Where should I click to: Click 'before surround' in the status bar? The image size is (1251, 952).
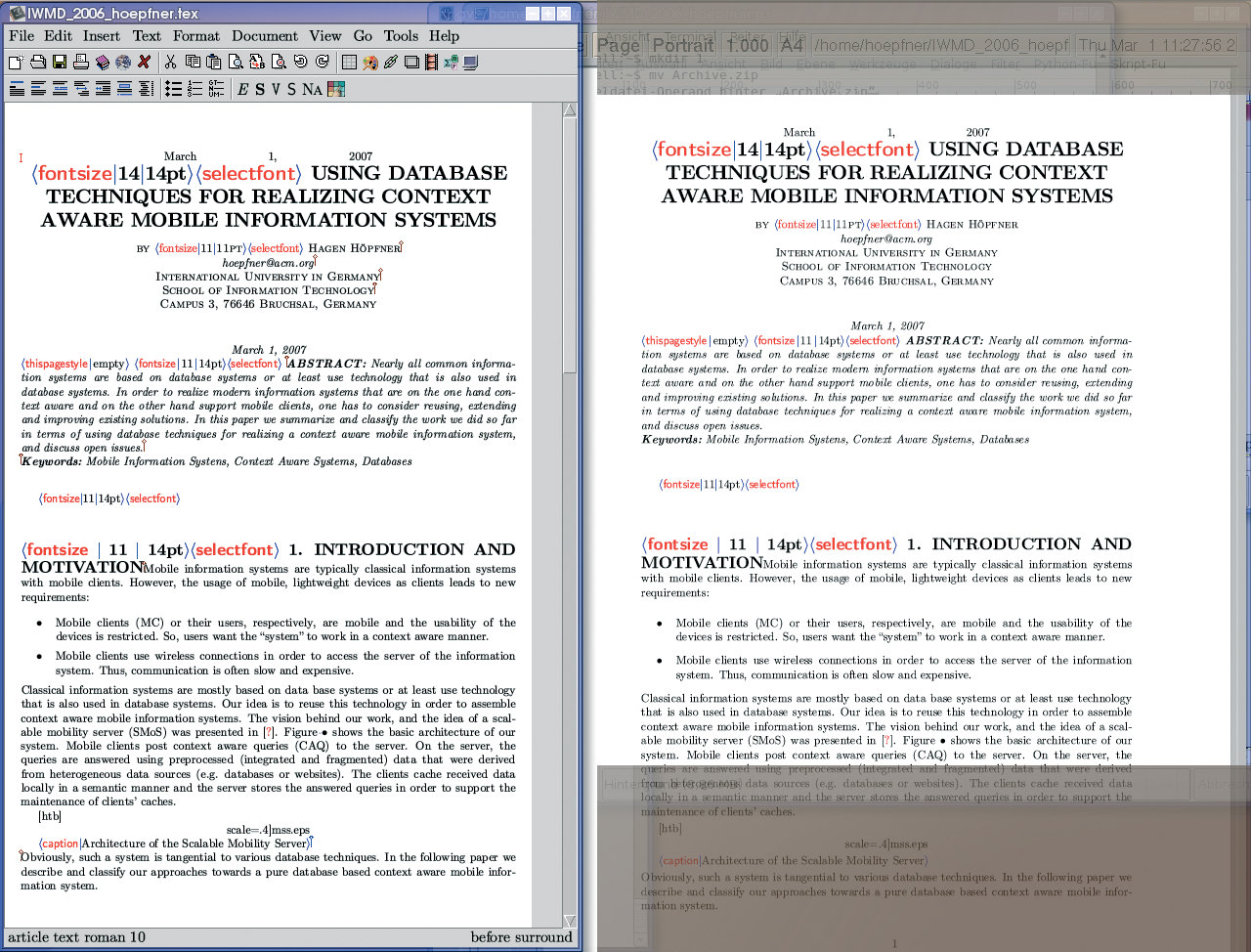point(522,937)
